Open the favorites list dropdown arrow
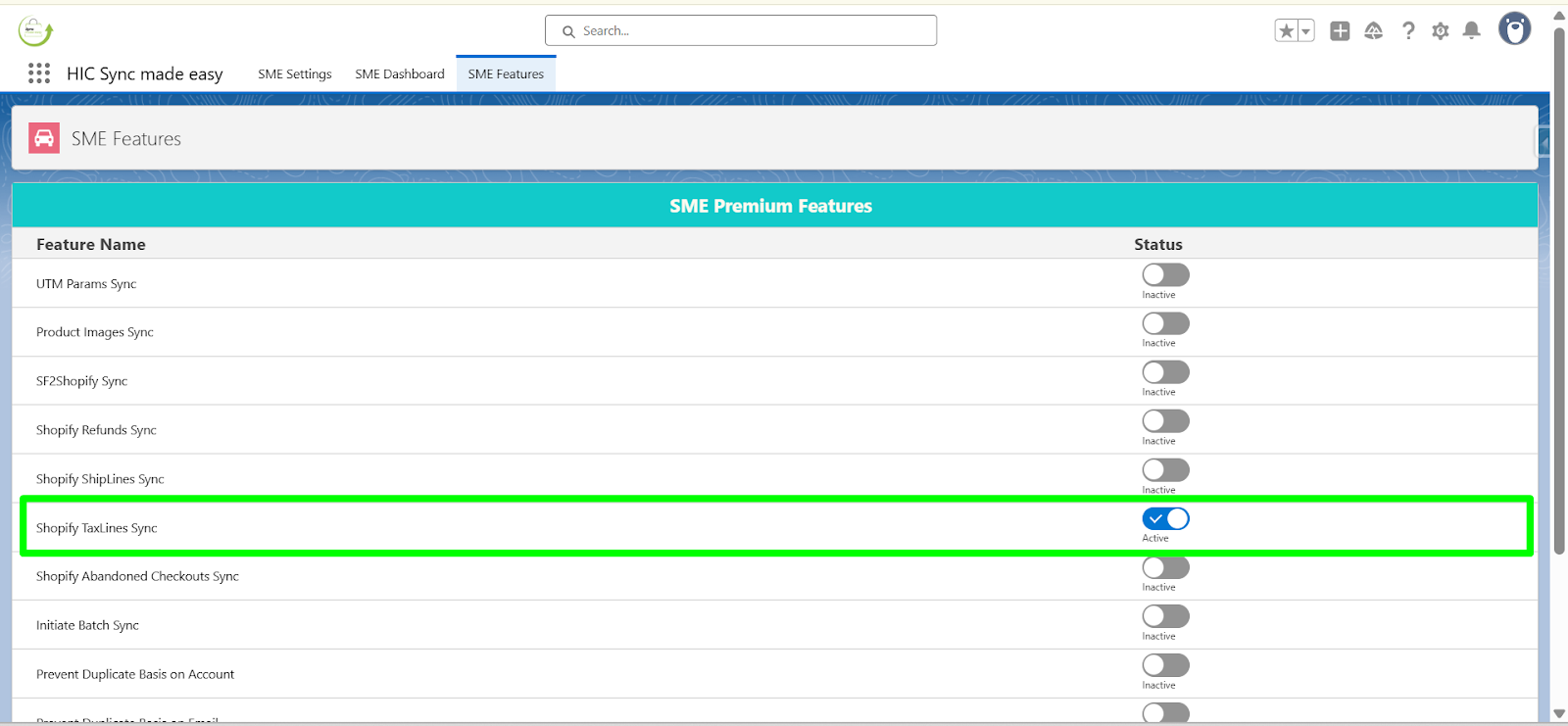This screenshot has width=1568, height=726. 1305,31
